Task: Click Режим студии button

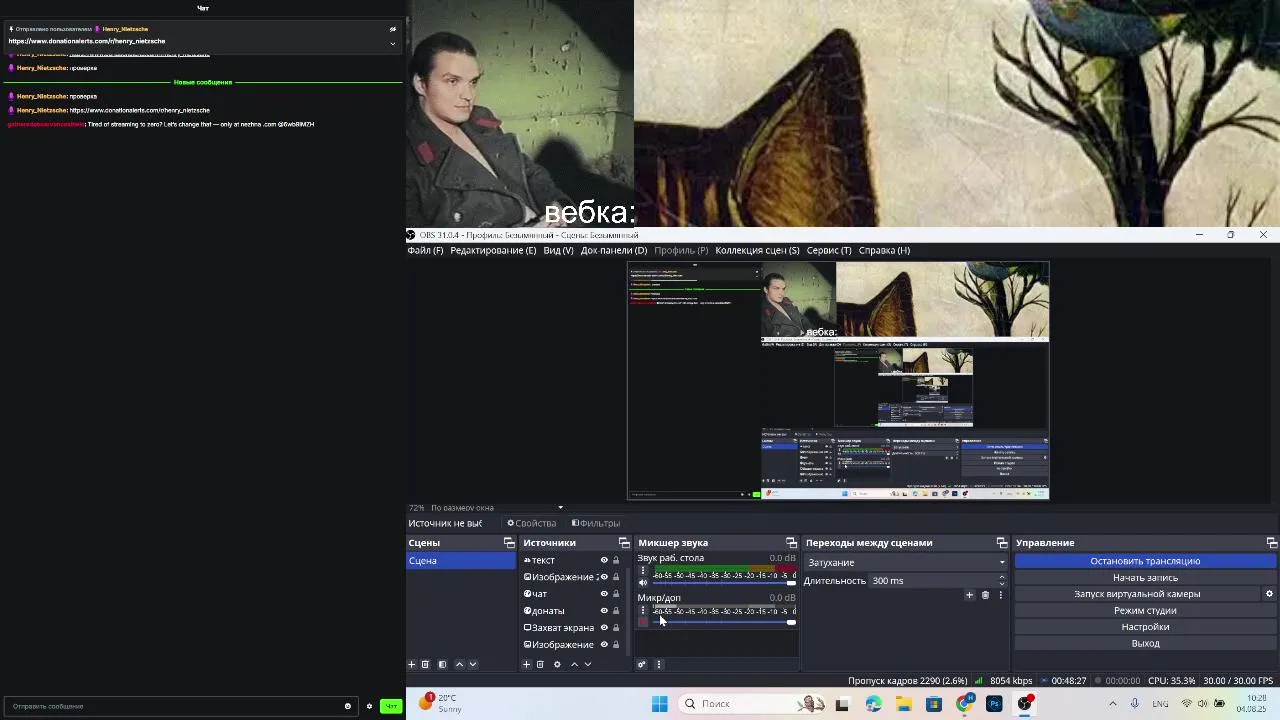Action: [x=1145, y=611]
